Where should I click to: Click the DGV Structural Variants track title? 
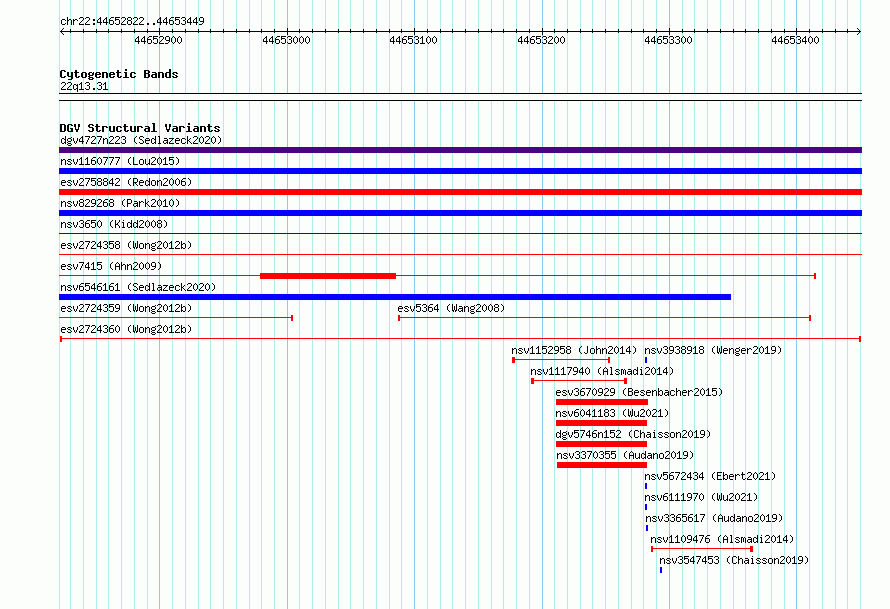(140, 128)
